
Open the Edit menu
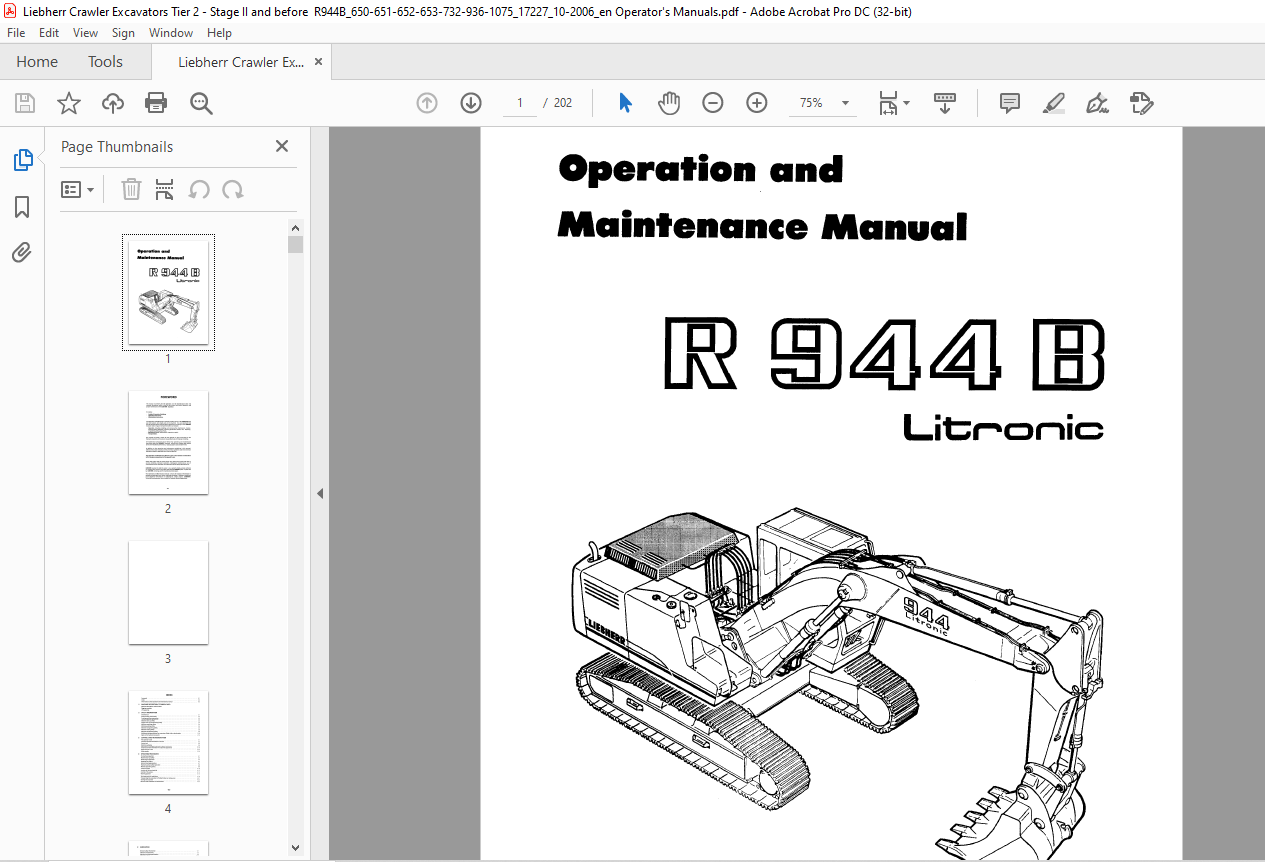pyautogui.click(x=49, y=33)
